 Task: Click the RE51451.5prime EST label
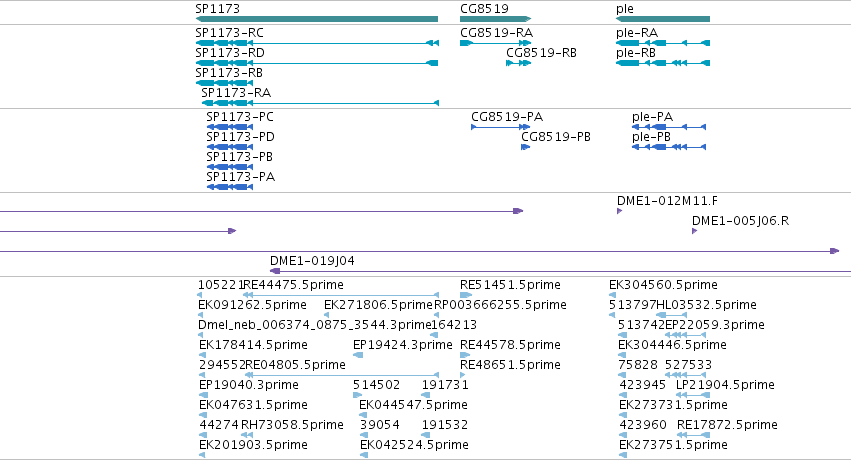(510, 285)
